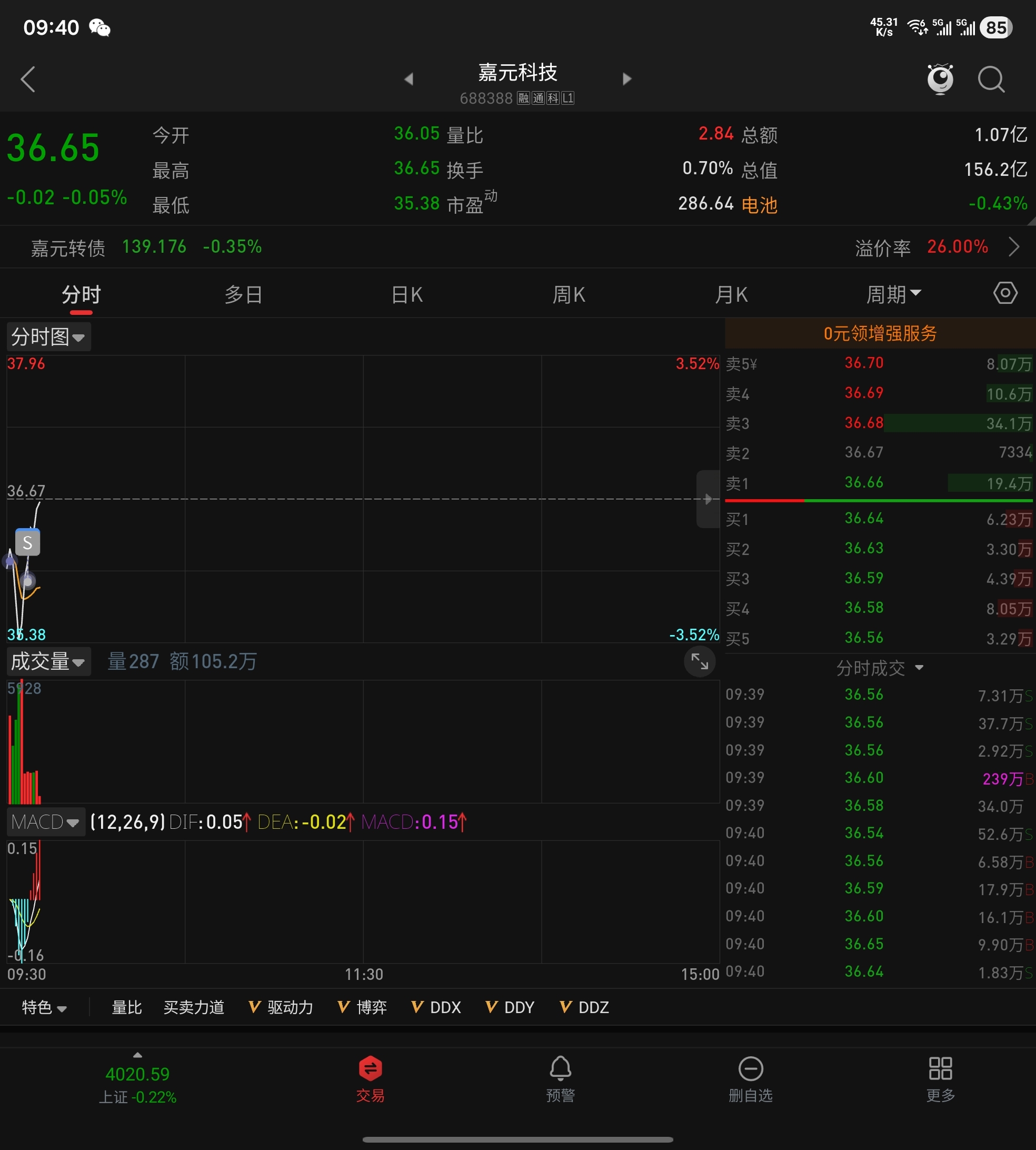
Task: Open the MACD indicator dropdown
Action: point(46,822)
